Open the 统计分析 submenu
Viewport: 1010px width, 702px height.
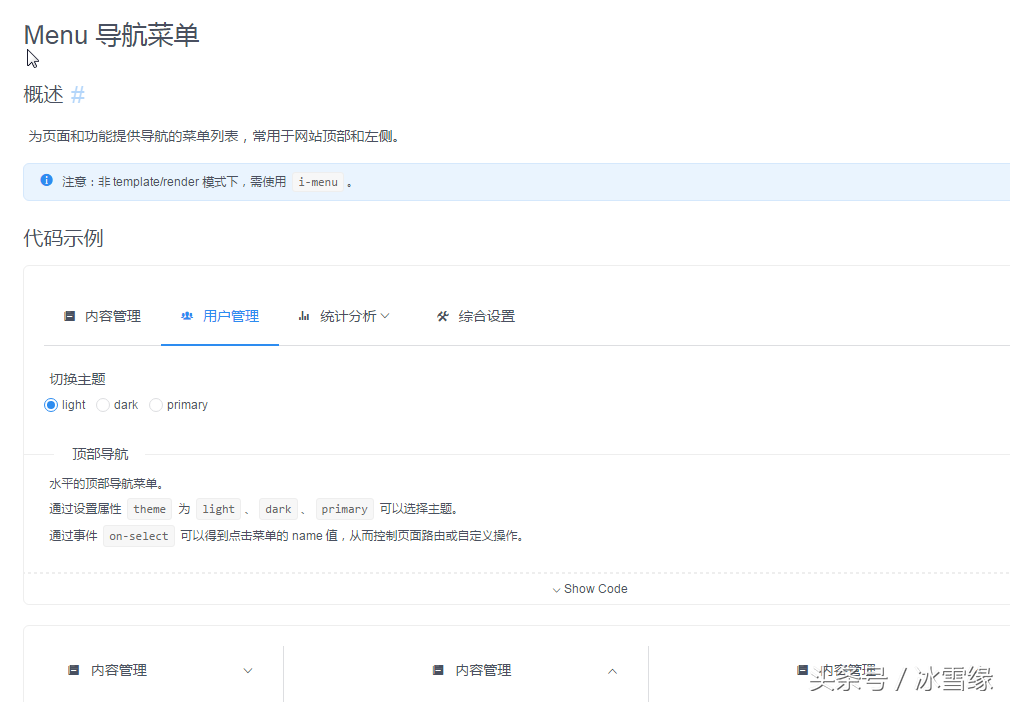click(344, 316)
